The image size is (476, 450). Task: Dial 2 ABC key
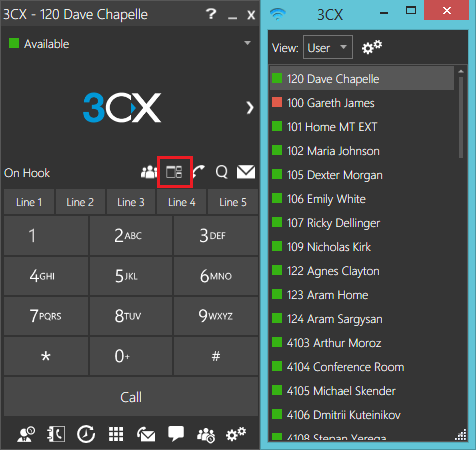[x=131, y=236]
